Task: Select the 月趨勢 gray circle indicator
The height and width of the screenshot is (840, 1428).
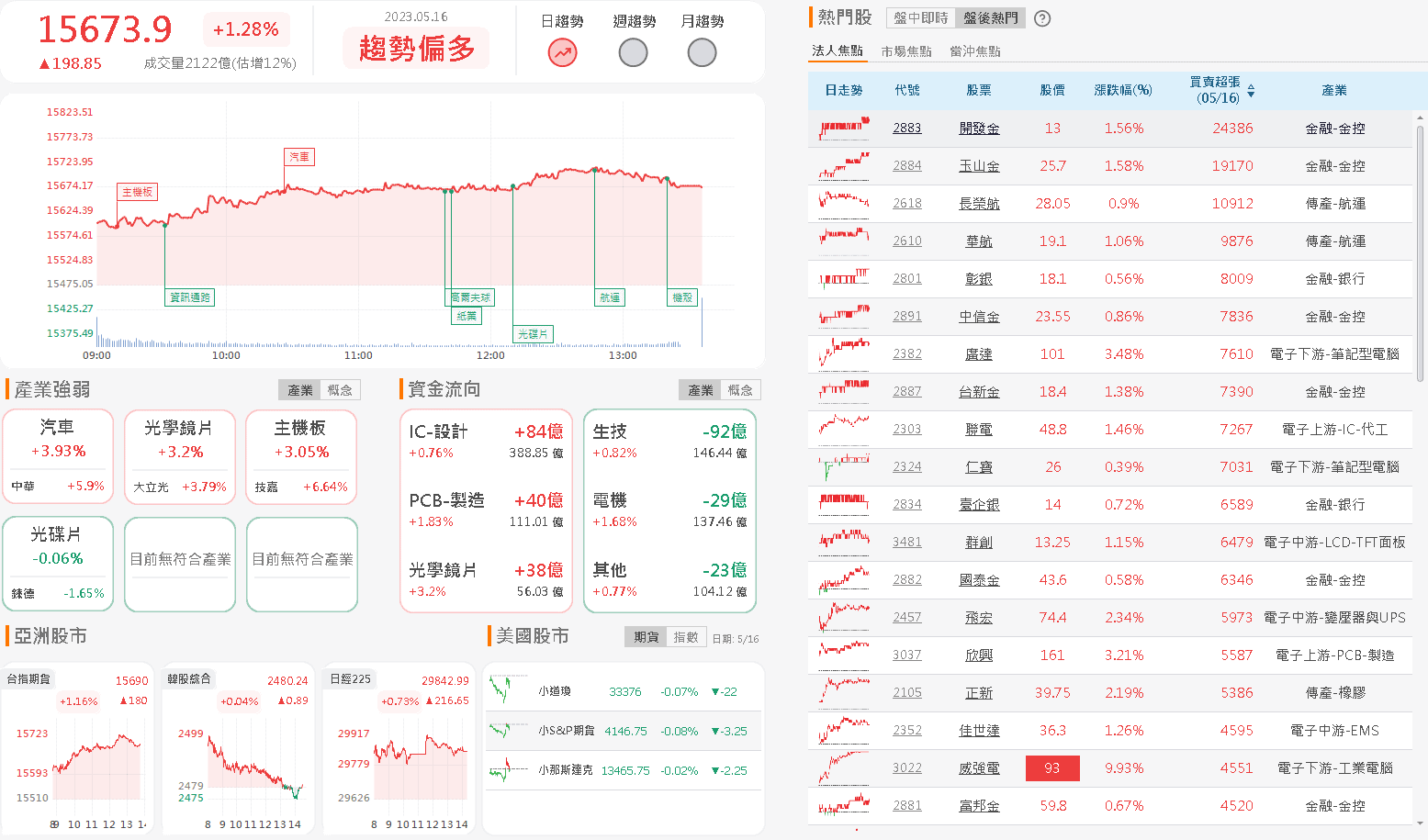Action: click(x=702, y=53)
